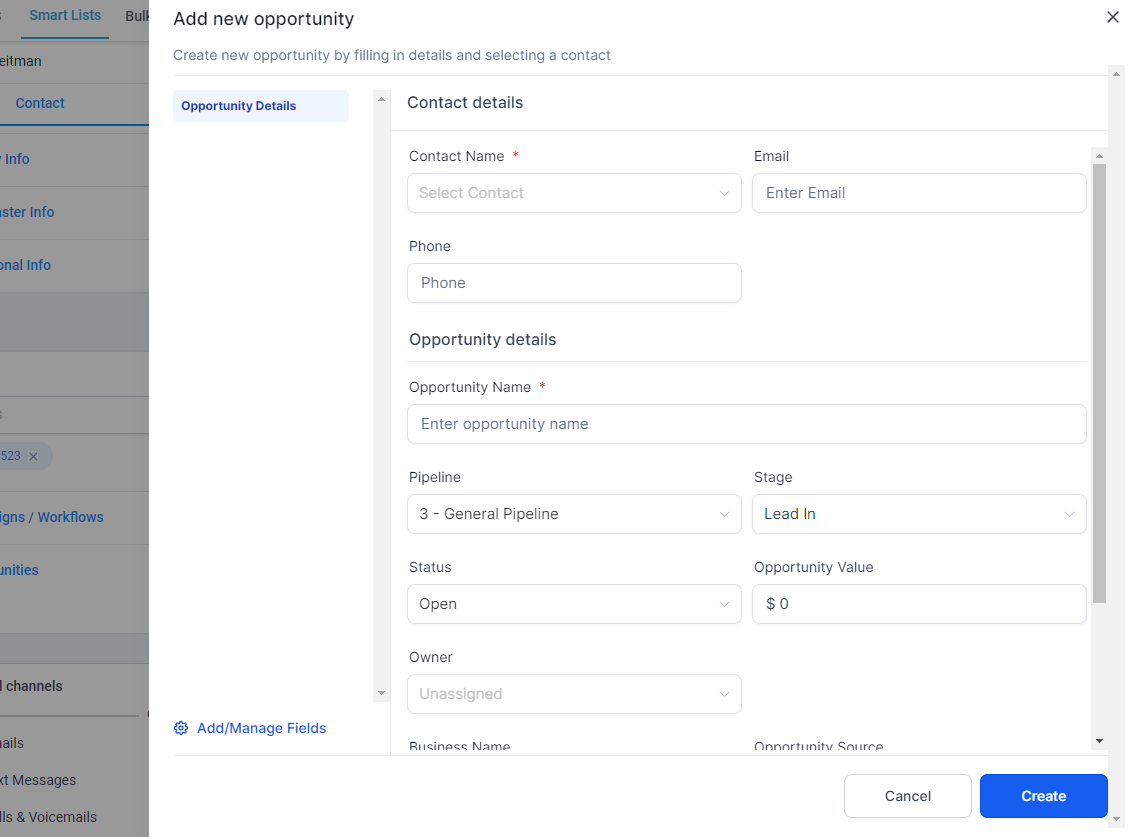Screen dimensions: 1132x837
Task: Click the down arrow on the panel scrollbar
Action: tap(381, 692)
